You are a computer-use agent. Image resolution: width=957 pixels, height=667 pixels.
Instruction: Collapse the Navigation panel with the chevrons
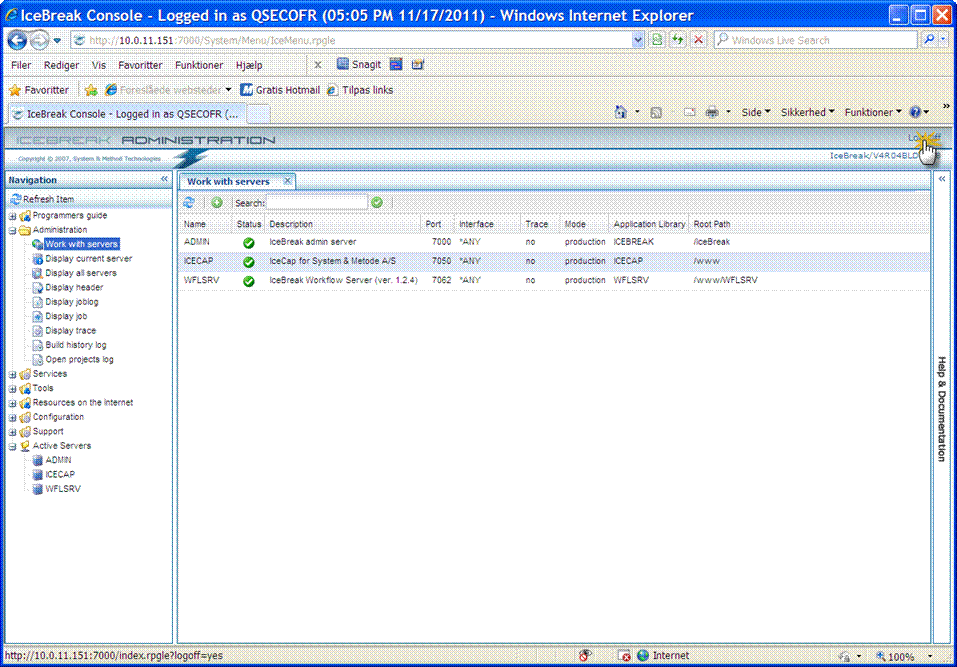coord(164,179)
